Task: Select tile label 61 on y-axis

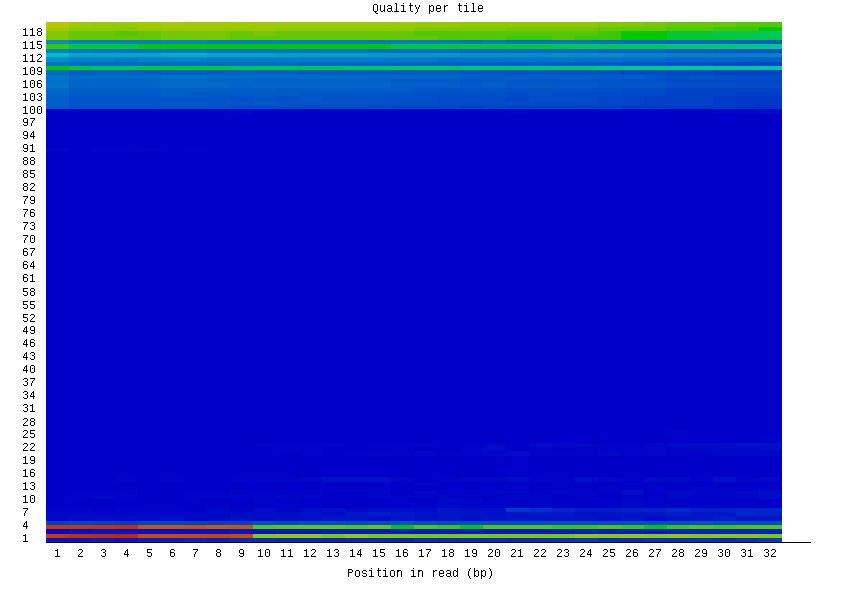Action: (x=29, y=278)
